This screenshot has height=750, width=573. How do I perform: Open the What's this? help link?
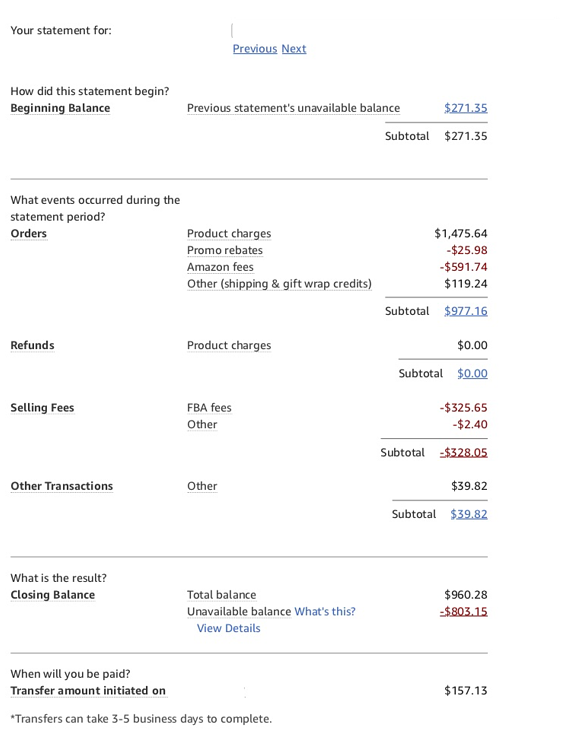point(325,612)
